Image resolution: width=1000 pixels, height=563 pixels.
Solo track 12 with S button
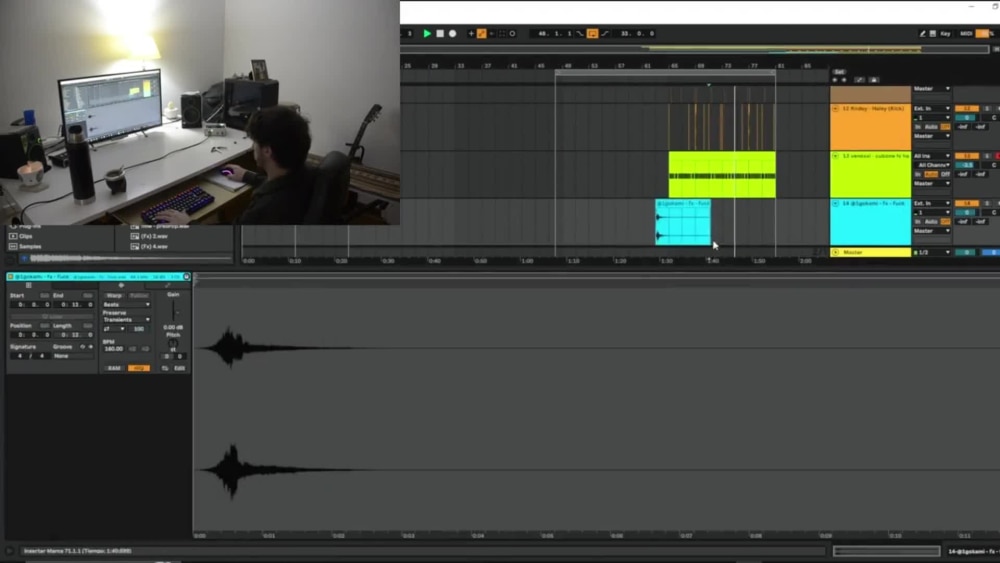(987, 109)
